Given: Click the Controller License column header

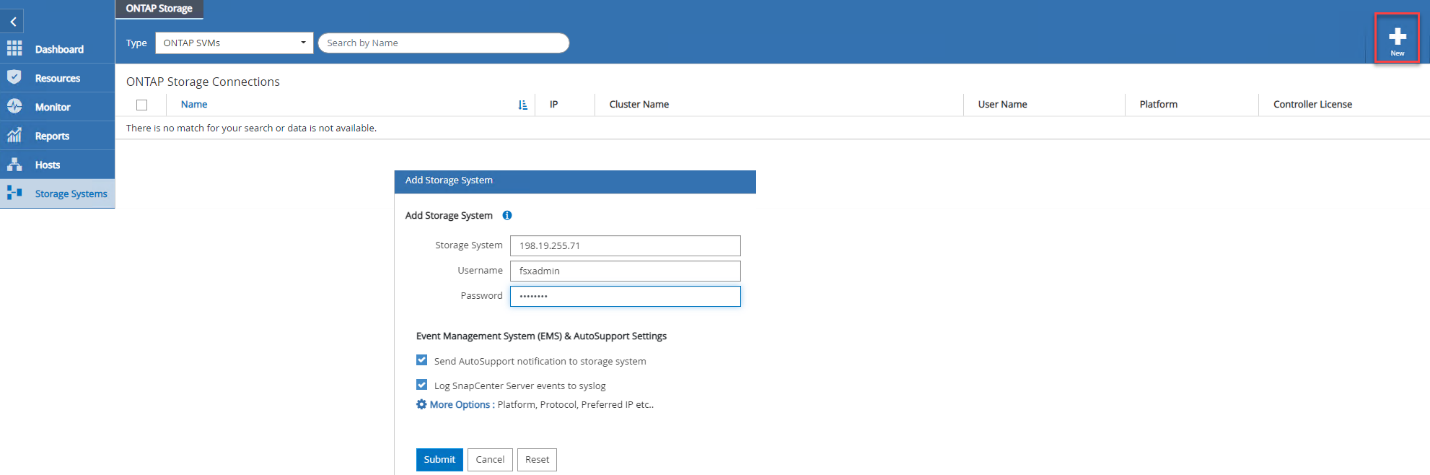Looking at the screenshot, I should pos(1312,104).
